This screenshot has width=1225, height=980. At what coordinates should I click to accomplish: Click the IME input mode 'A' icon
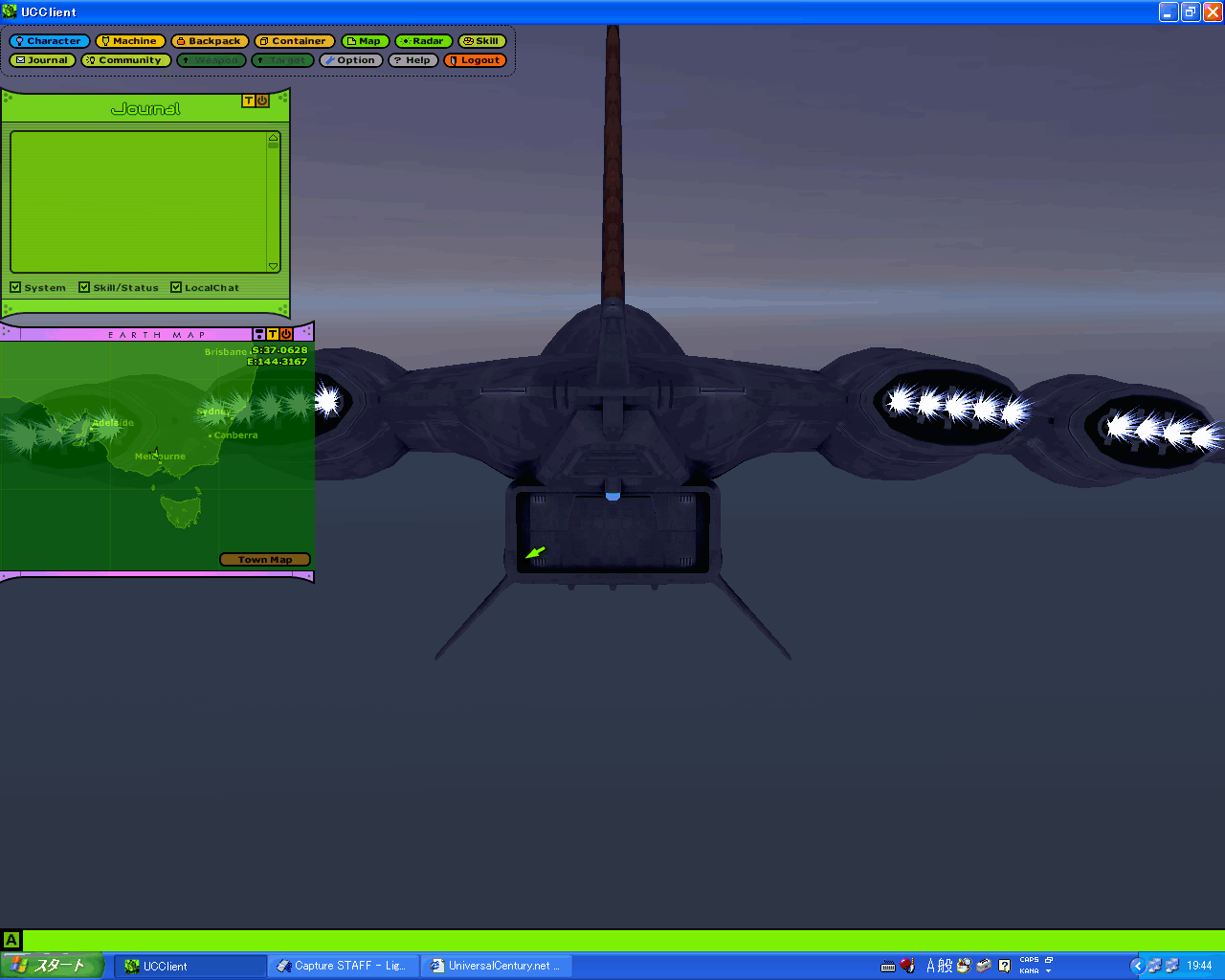[930, 967]
